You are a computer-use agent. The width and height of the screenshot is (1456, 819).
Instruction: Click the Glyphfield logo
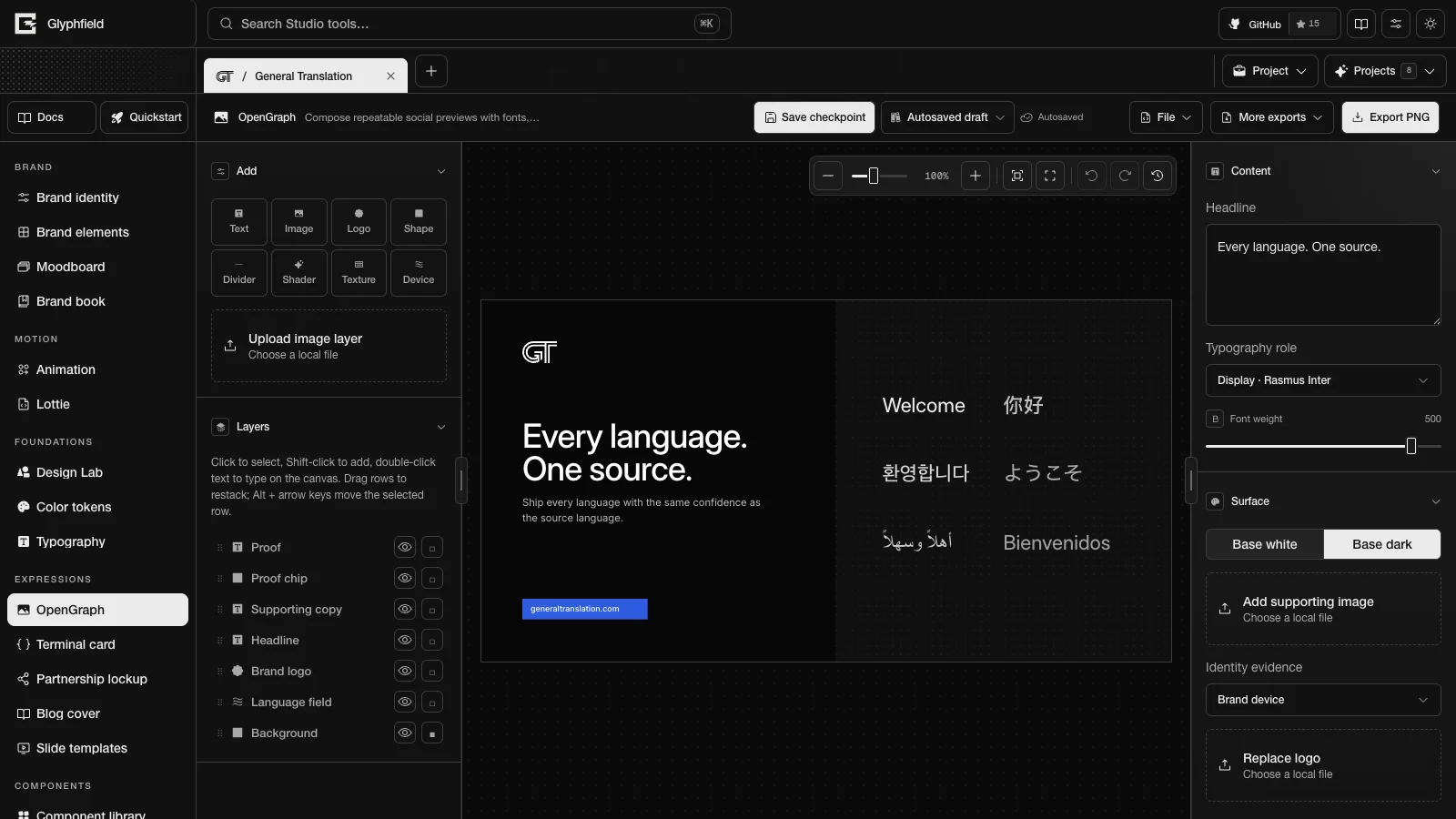(x=60, y=24)
